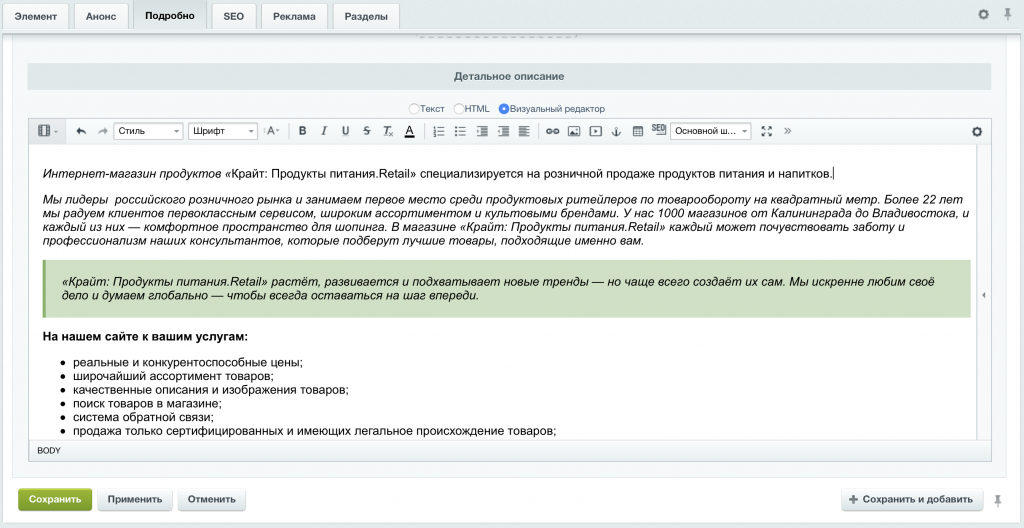Image resolution: width=1024 pixels, height=528 pixels.
Task: Switch editor to fullscreen mode
Action: (767, 131)
